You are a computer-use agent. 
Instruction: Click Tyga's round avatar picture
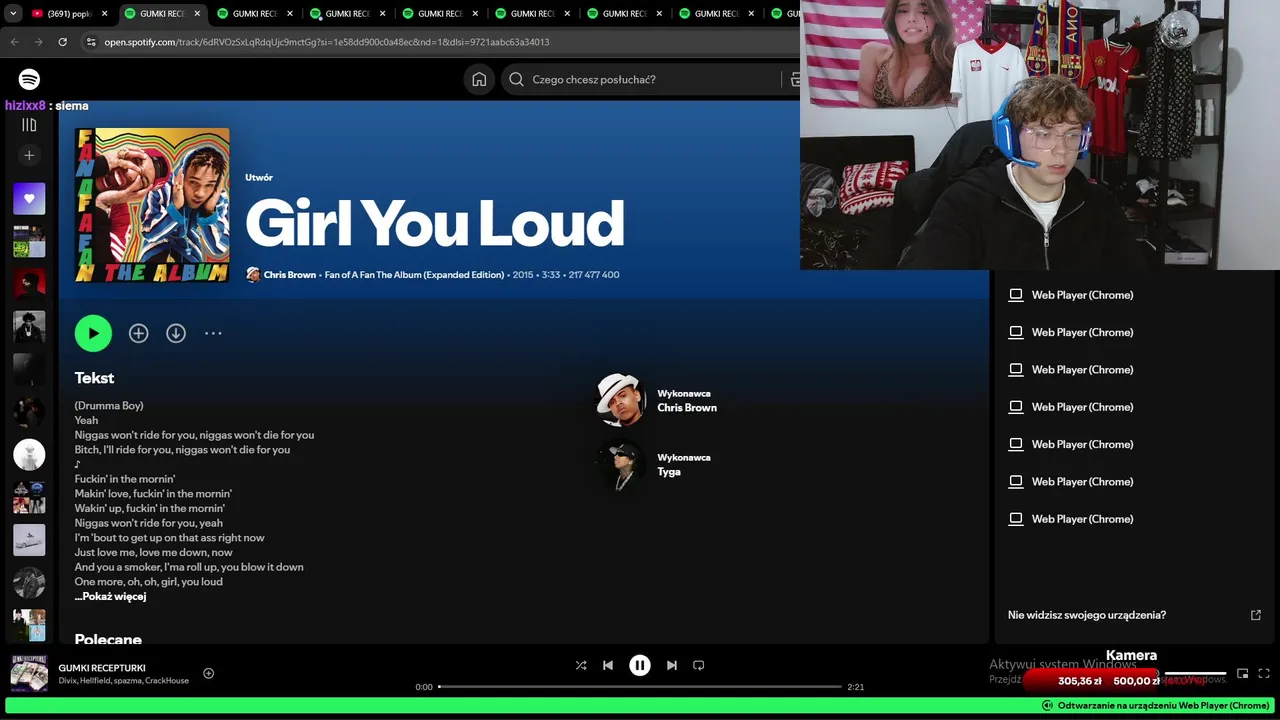click(621, 464)
